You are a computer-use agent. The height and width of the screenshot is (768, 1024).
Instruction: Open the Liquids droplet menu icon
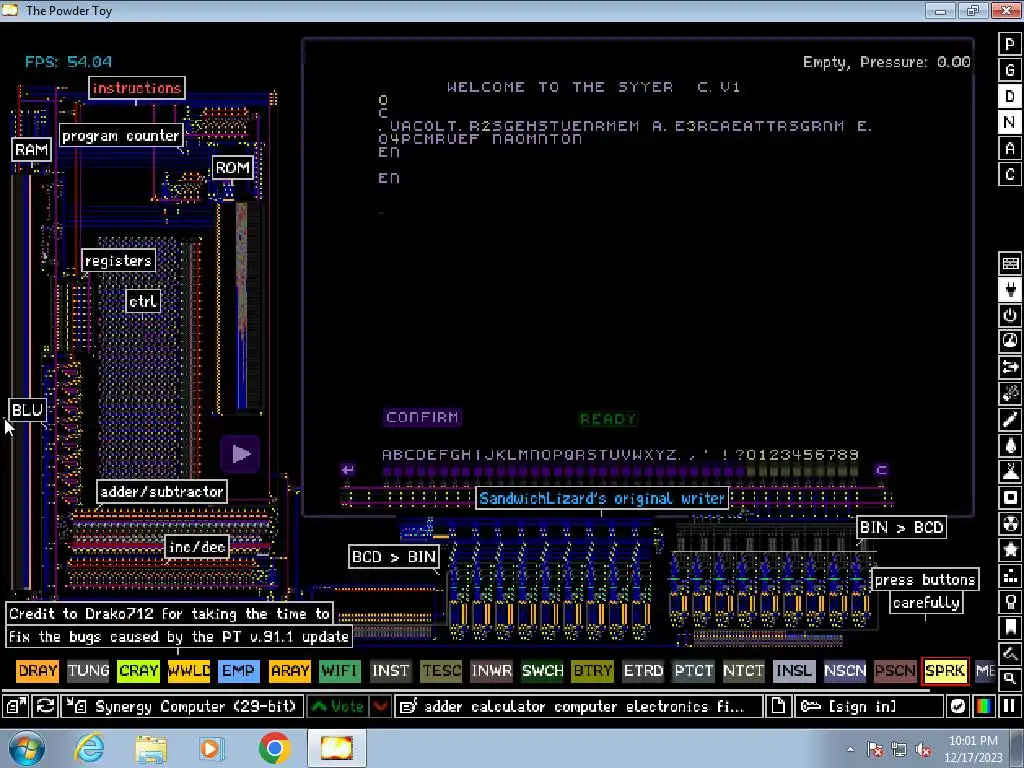point(1010,446)
